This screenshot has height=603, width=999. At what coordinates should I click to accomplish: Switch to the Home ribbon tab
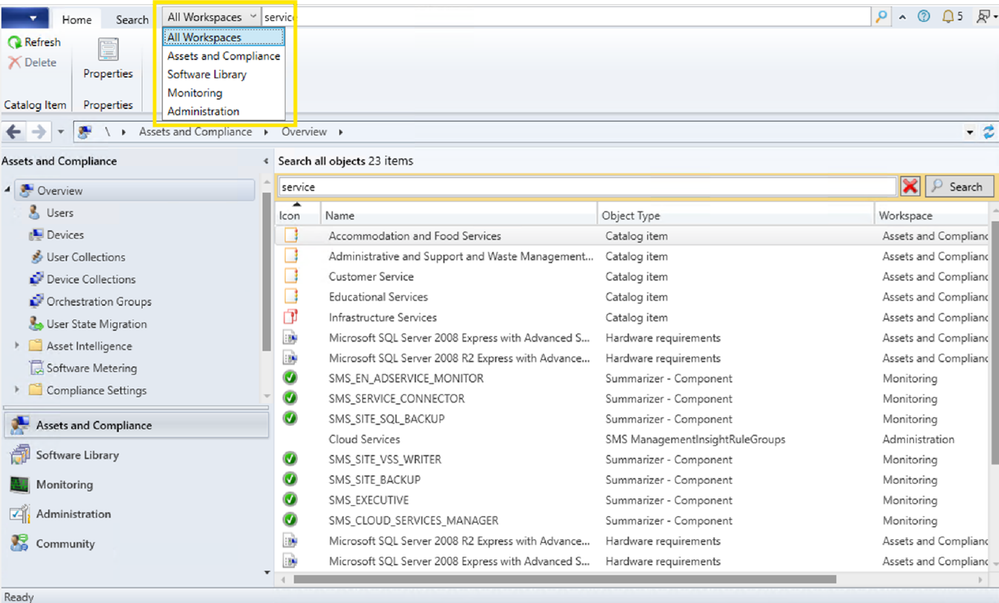point(76,20)
